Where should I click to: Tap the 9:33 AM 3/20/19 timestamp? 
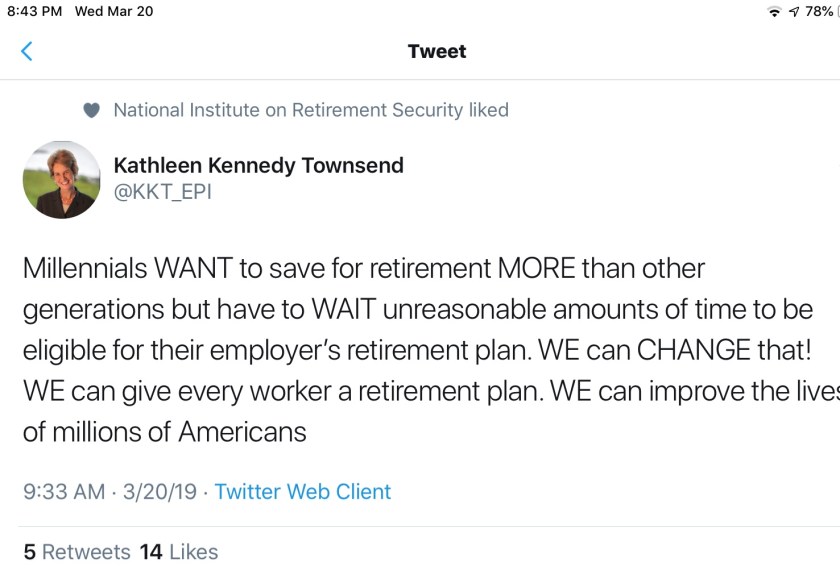[109, 491]
